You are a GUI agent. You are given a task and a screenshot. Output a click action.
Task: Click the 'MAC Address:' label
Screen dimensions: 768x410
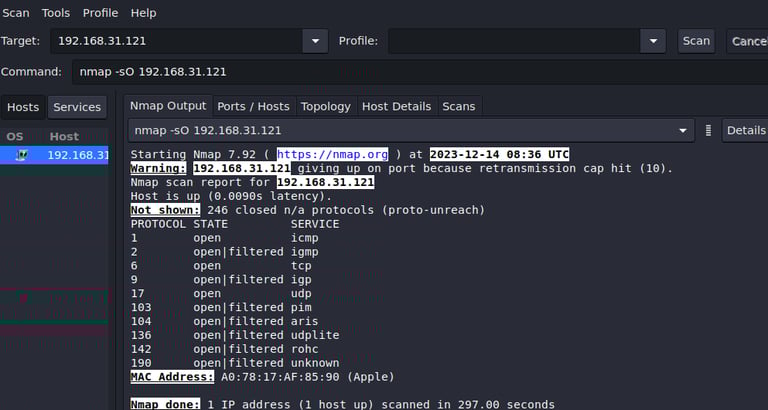[172, 377]
